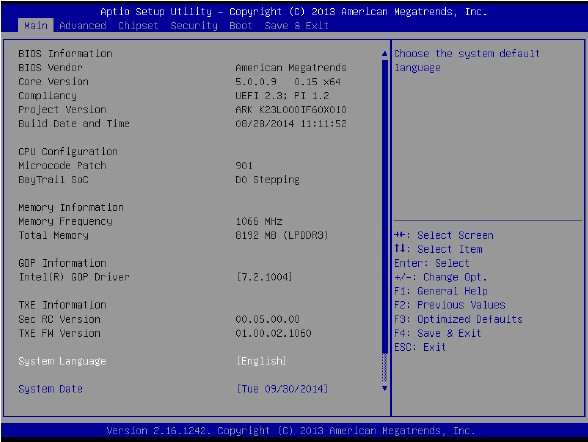Click the F4: Save & Exit hint

tap(438, 333)
